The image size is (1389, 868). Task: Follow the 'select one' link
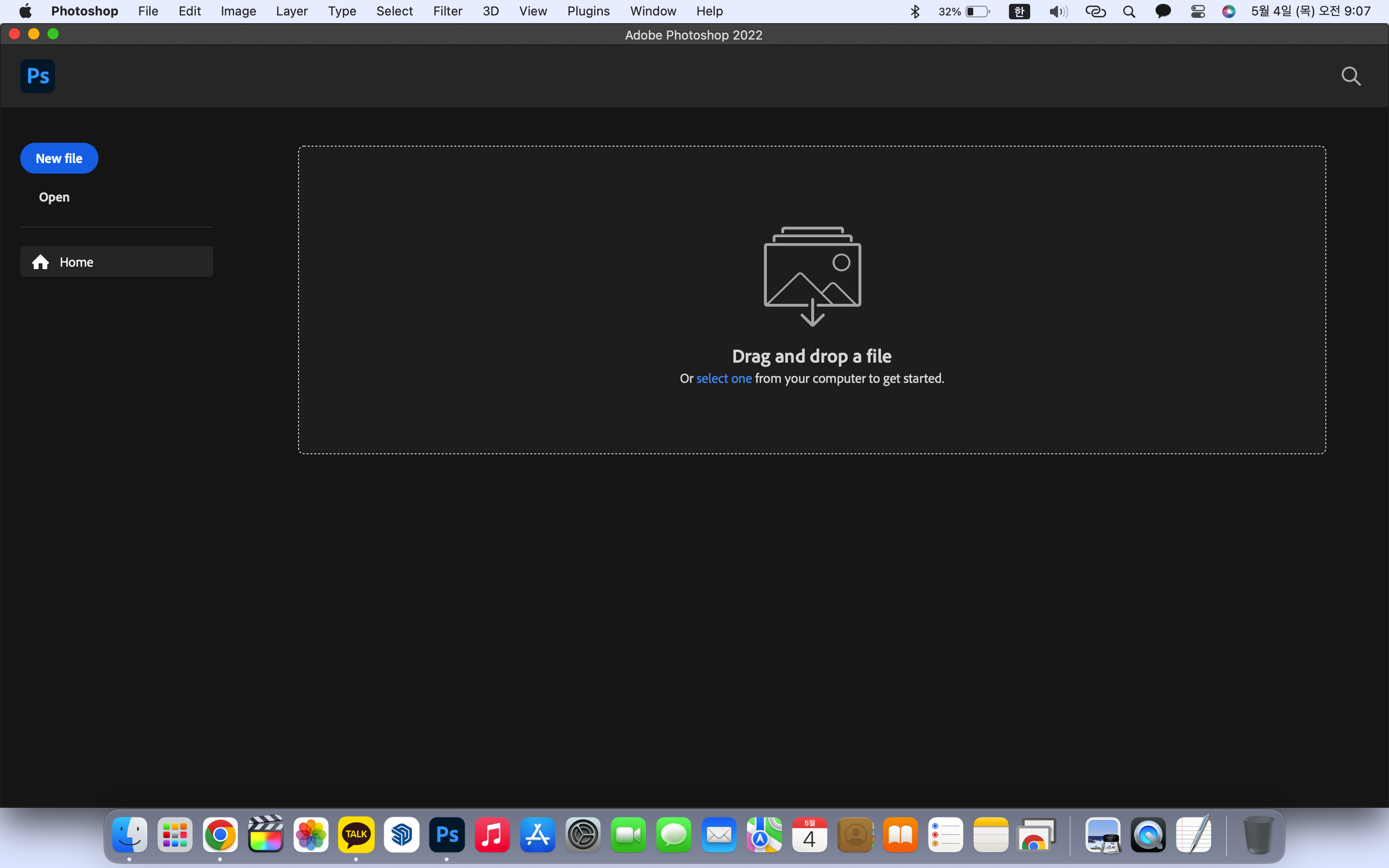(x=723, y=379)
